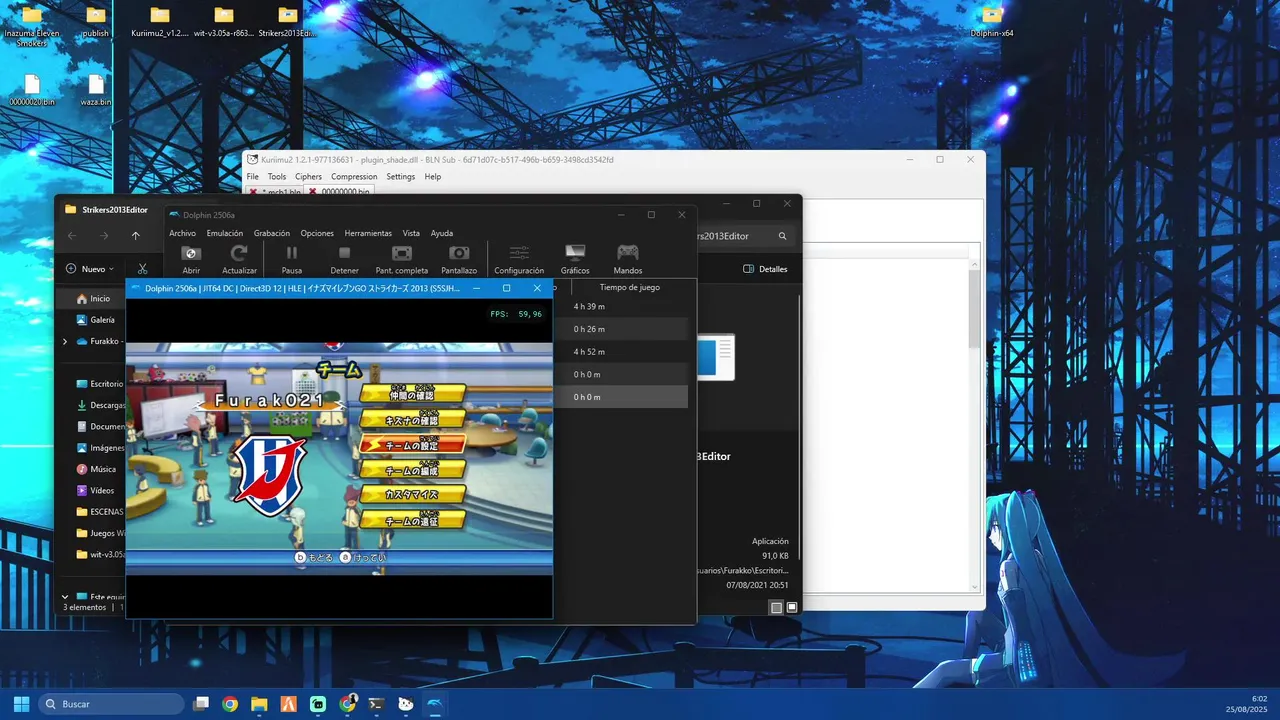Open Música in the Explorer sidebar
Viewport: 1280px width, 720px height.
coord(96,469)
